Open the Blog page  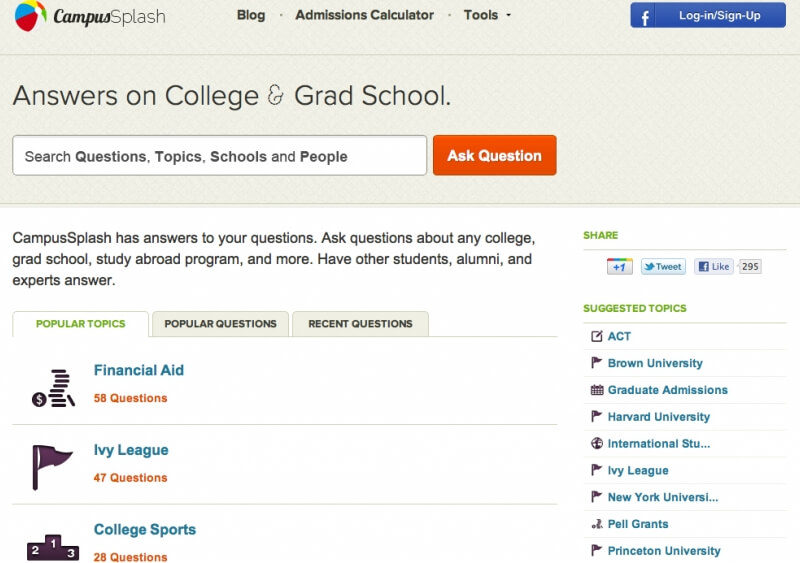pos(251,15)
